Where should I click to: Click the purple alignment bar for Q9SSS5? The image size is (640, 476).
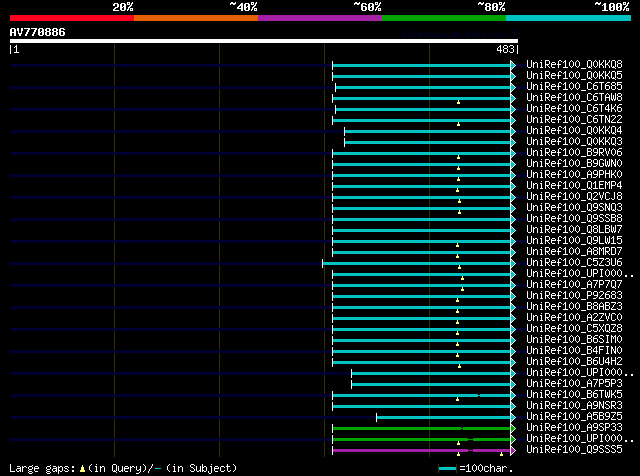pyautogui.click(x=422, y=450)
